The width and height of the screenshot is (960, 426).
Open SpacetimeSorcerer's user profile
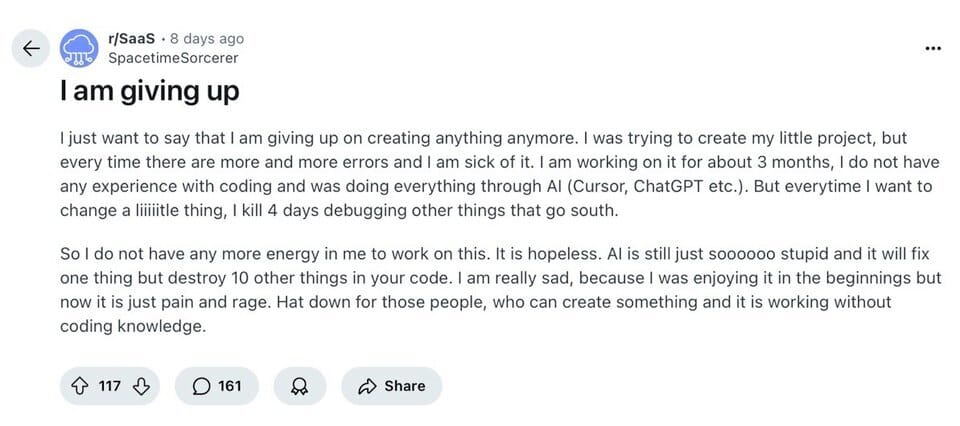point(172,57)
